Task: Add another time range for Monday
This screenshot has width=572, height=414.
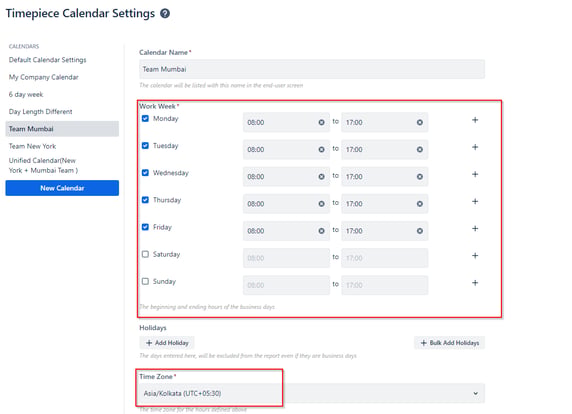Action: pos(475,120)
